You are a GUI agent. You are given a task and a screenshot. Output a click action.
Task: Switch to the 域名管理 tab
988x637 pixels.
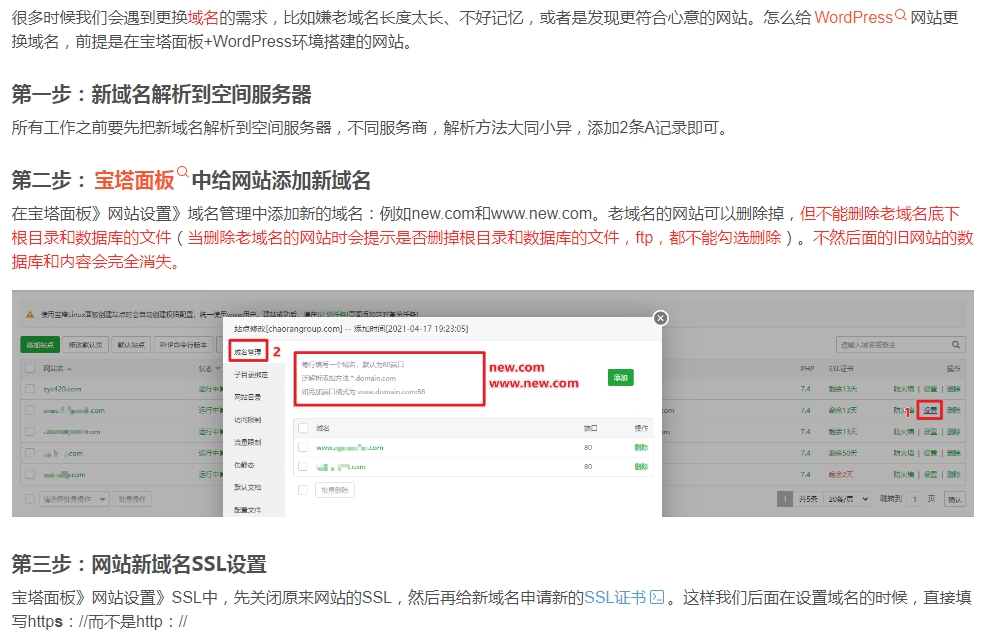tap(248, 352)
